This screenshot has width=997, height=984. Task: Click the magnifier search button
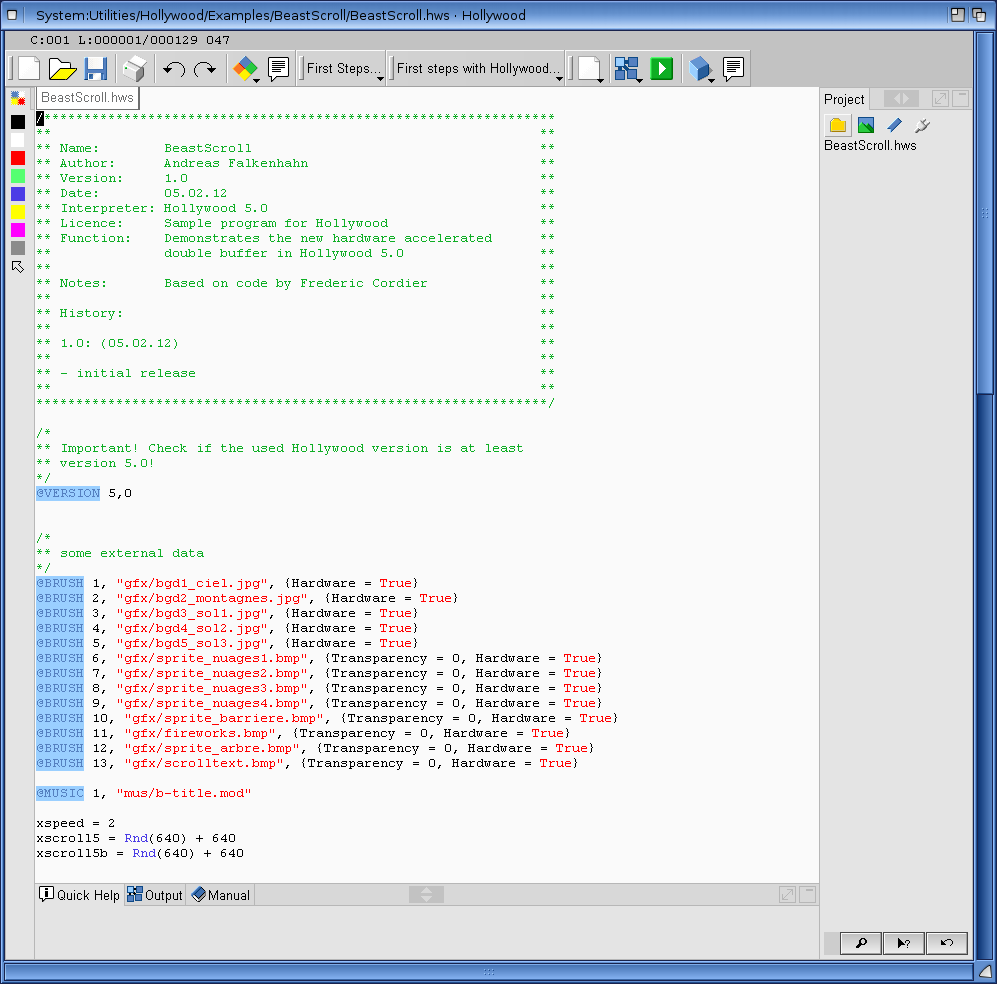861,943
